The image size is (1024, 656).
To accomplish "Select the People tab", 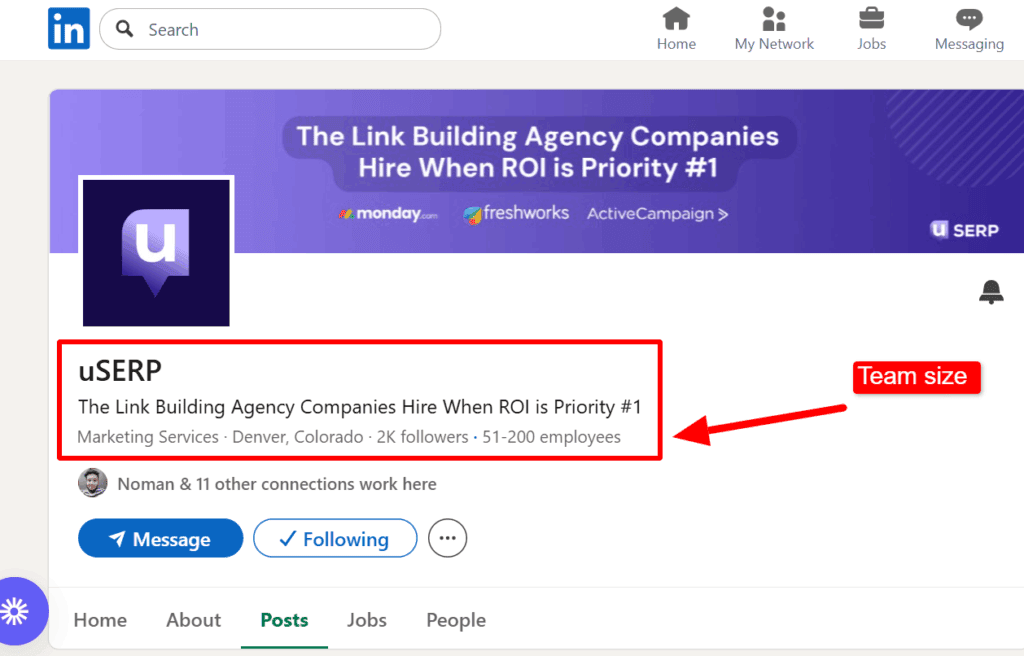I will (x=456, y=620).
